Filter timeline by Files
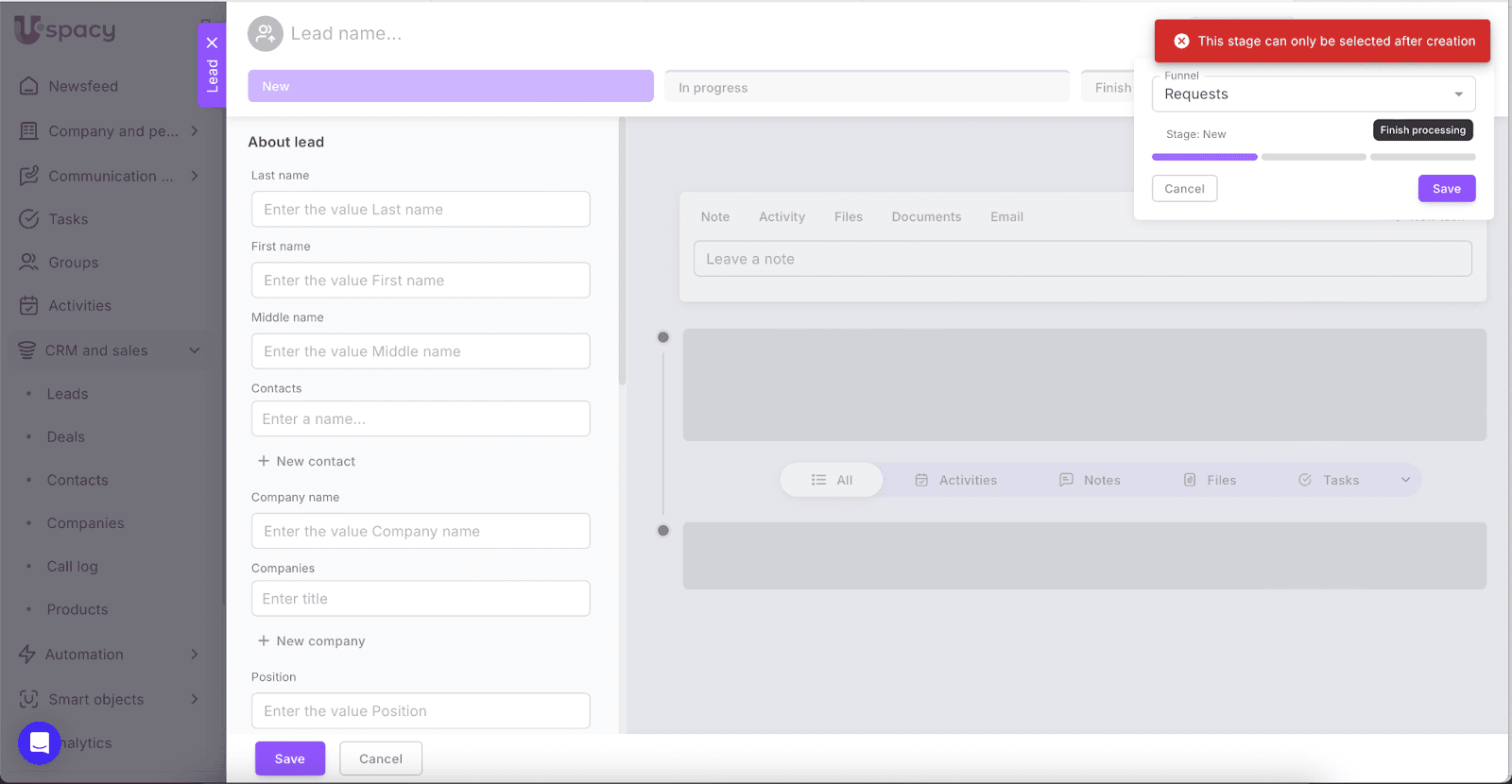Image resolution: width=1512 pixels, height=784 pixels. pyautogui.click(x=1210, y=480)
